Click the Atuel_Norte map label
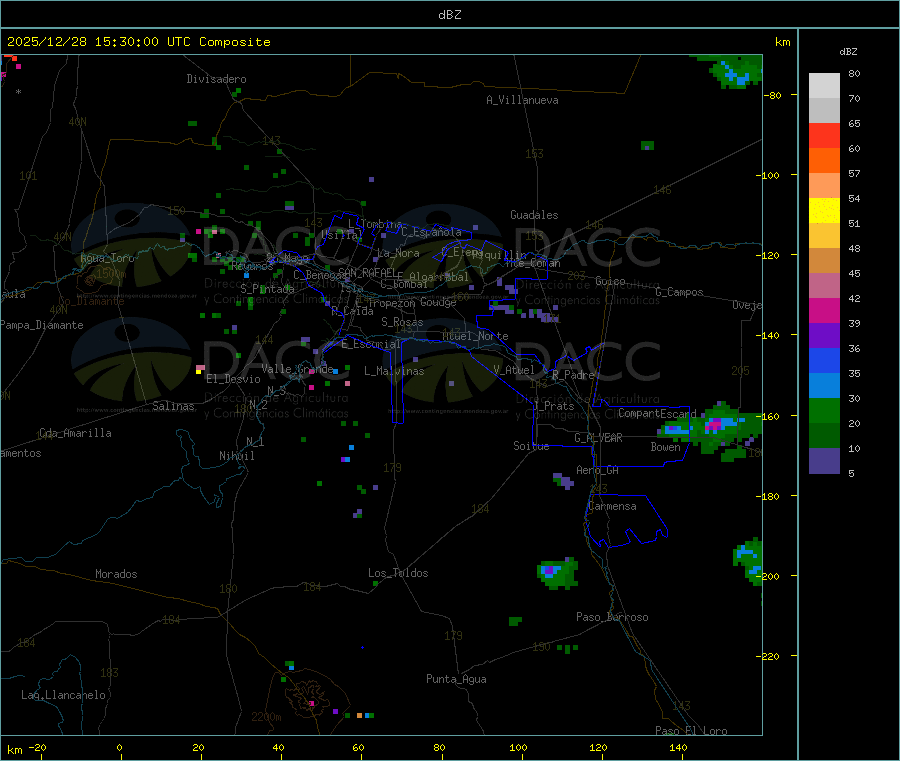 (x=475, y=336)
